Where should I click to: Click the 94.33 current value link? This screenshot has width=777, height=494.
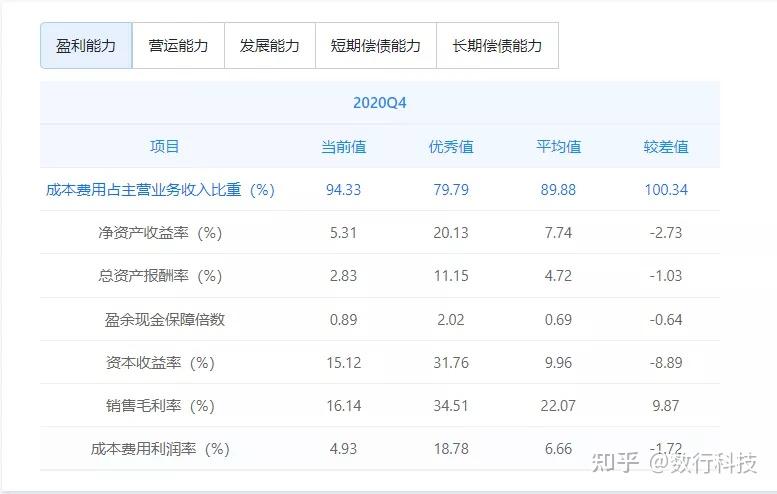click(343, 190)
